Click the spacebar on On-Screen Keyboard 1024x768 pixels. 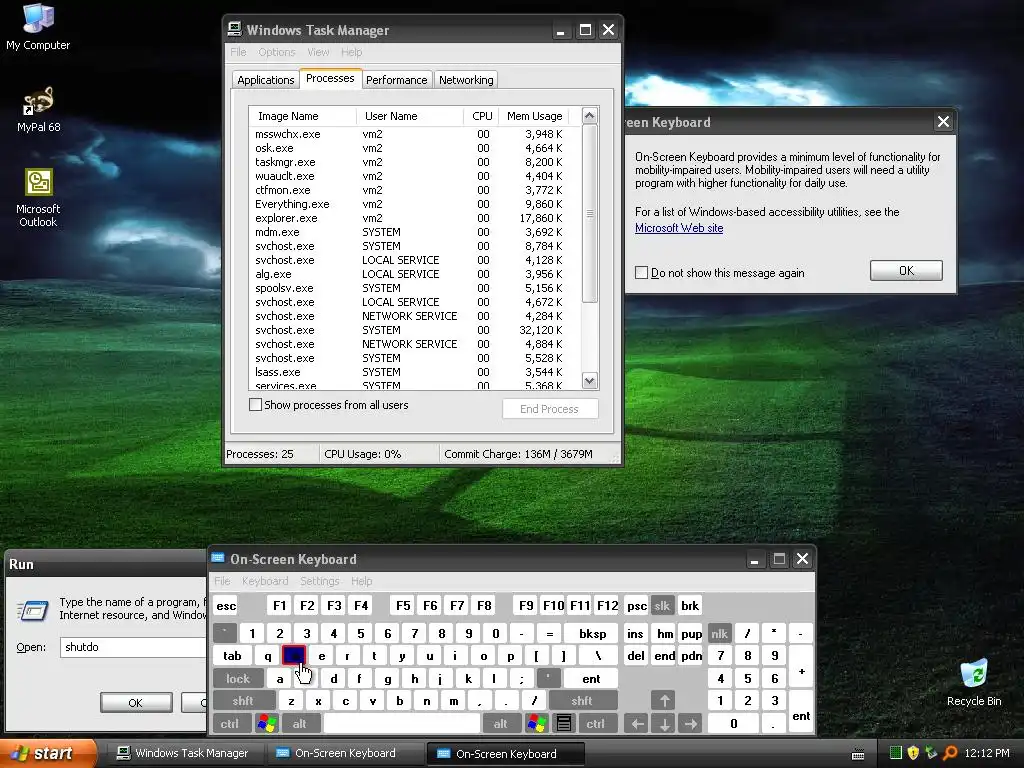click(x=402, y=724)
